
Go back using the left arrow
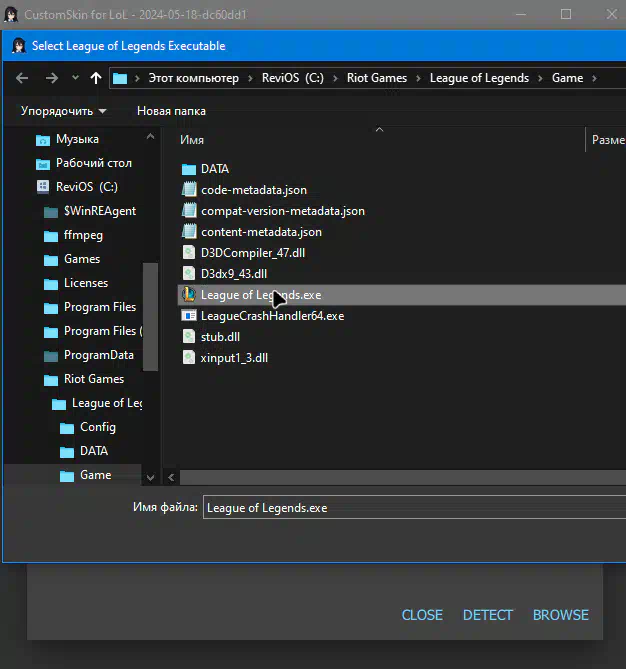click(22, 78)
